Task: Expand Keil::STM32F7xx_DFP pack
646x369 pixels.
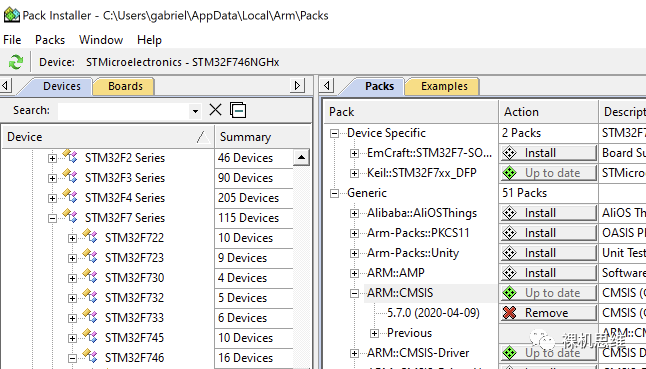Action: (354, 173)
